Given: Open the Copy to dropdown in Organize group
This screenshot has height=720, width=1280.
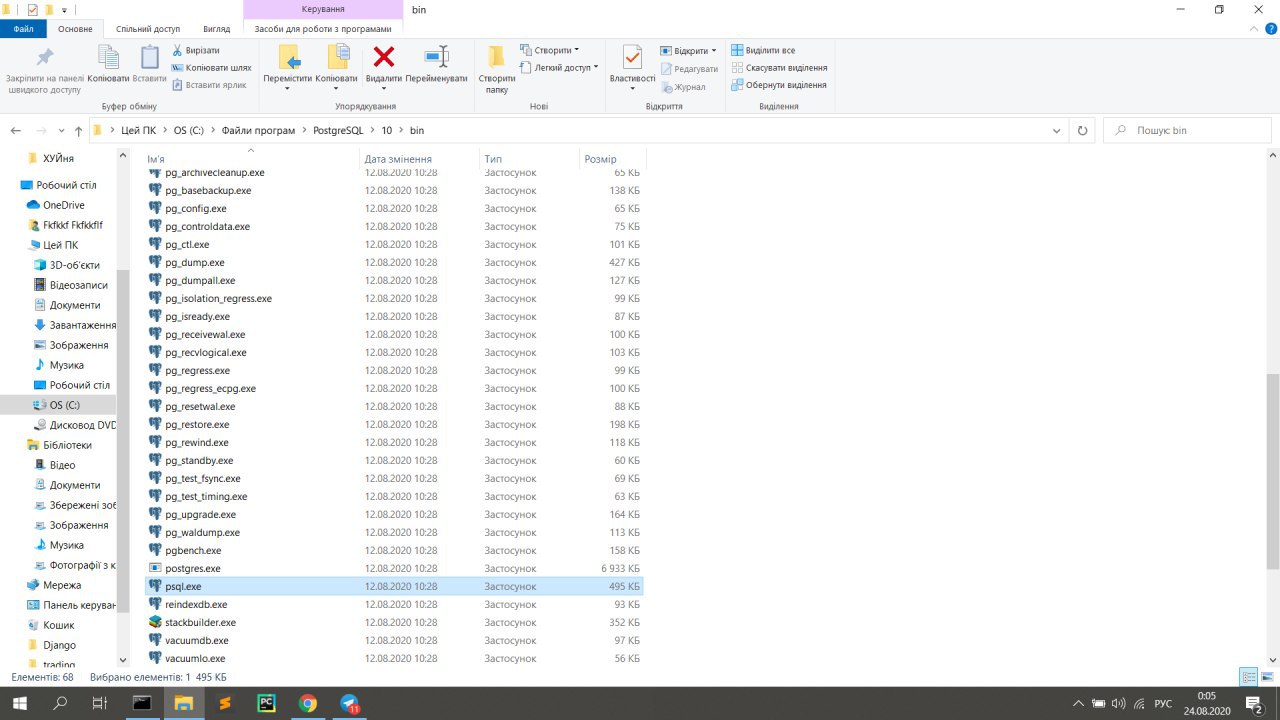Looking at the screenshot, I should click(337, 89).
